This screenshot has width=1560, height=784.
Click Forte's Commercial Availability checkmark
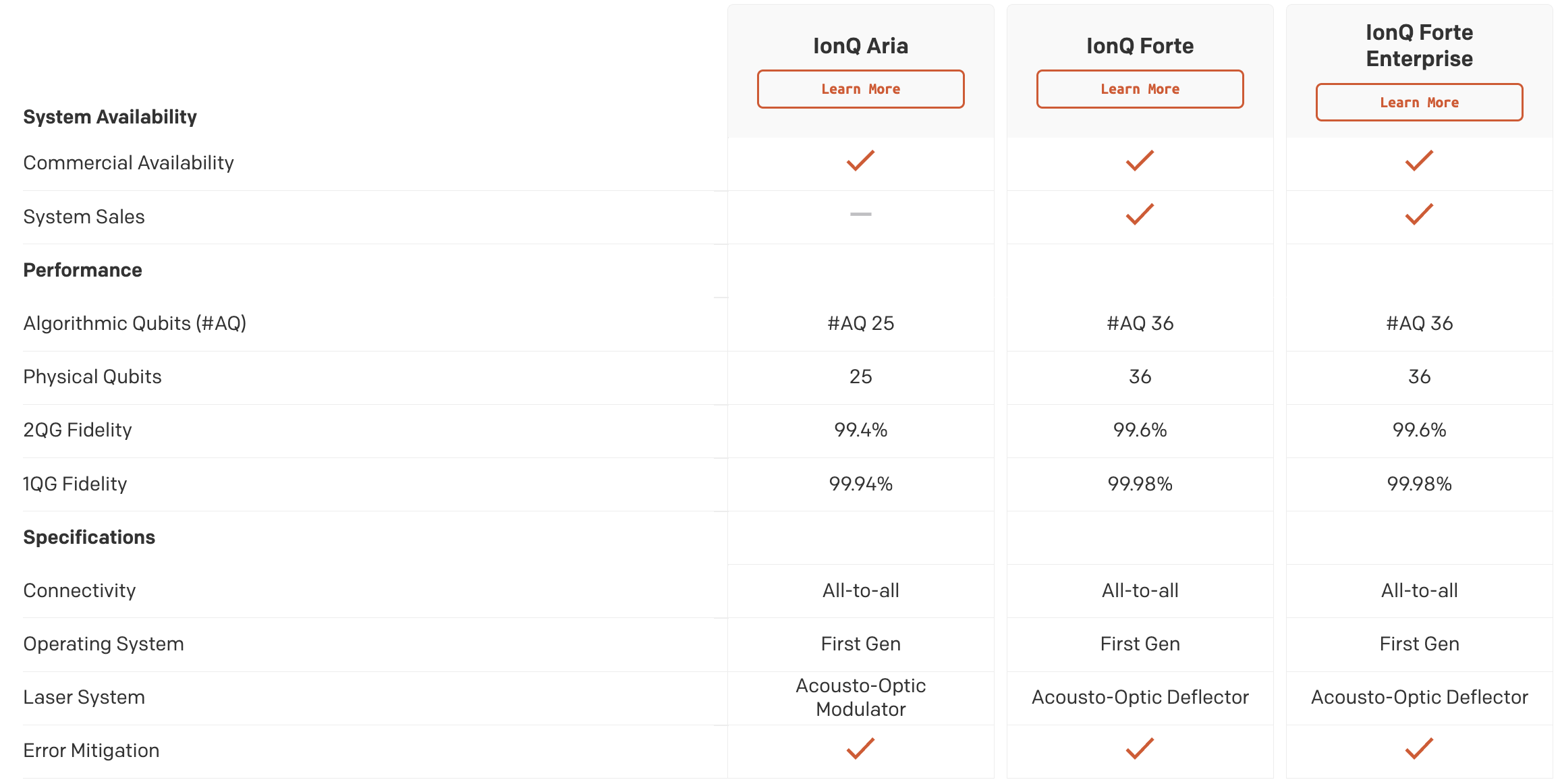(1140, 161)
